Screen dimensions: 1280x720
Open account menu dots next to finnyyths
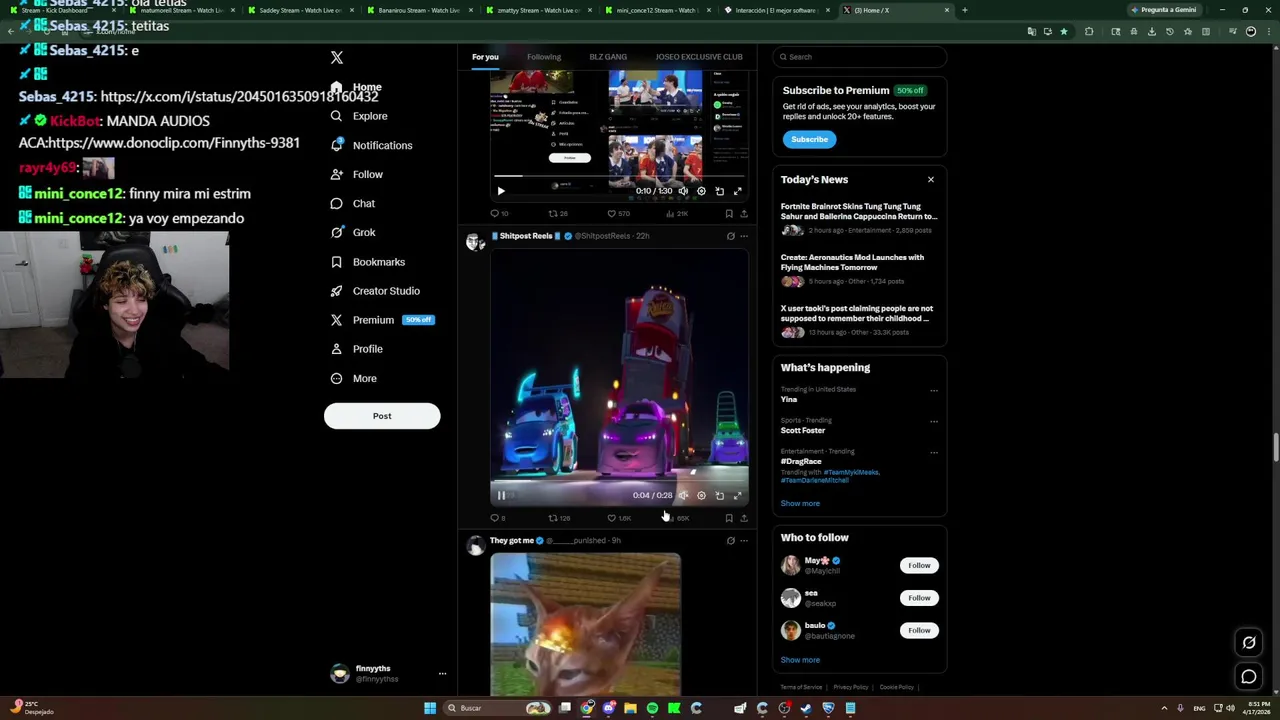[x=442, y=674]
